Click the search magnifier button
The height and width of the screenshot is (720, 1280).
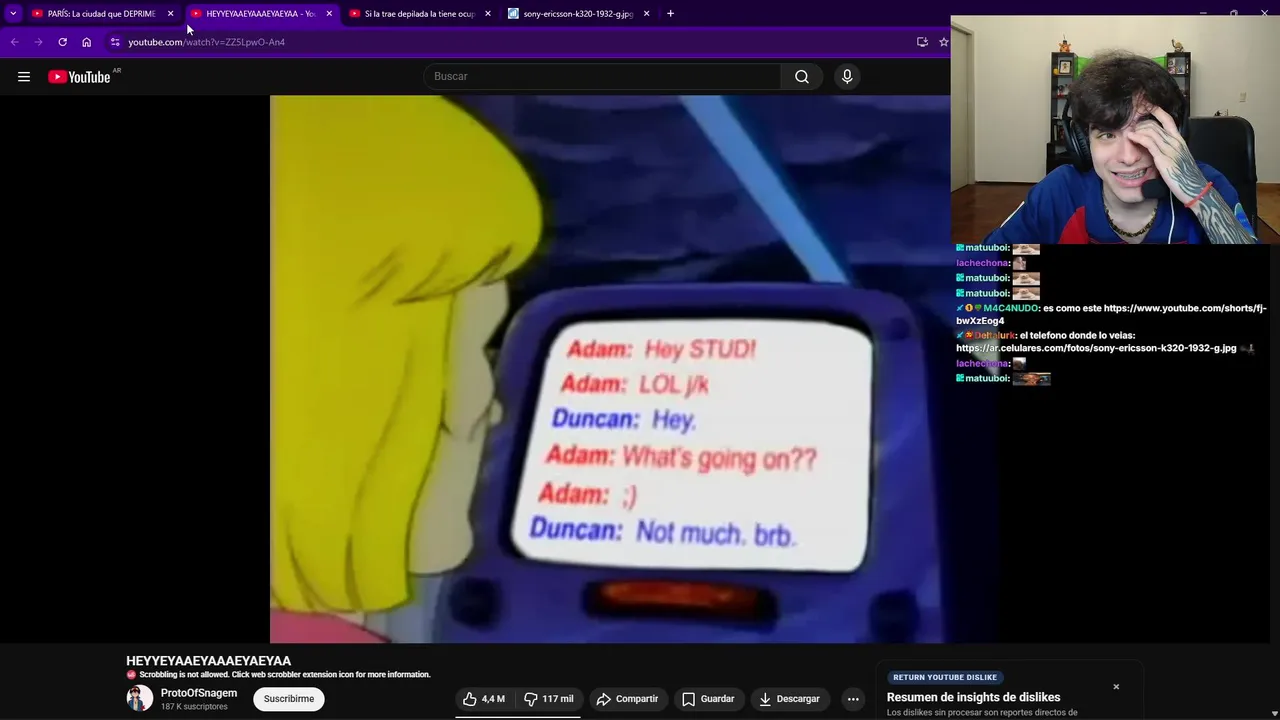pos(802,77)
